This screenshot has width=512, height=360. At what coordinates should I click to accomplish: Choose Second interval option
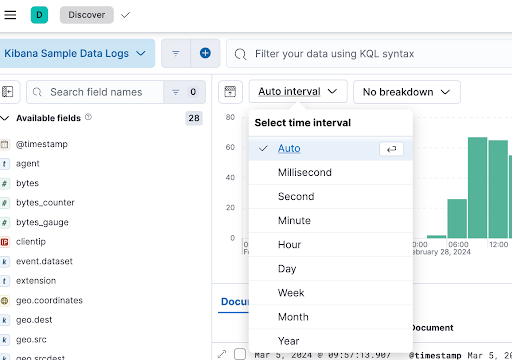(331, 197)
